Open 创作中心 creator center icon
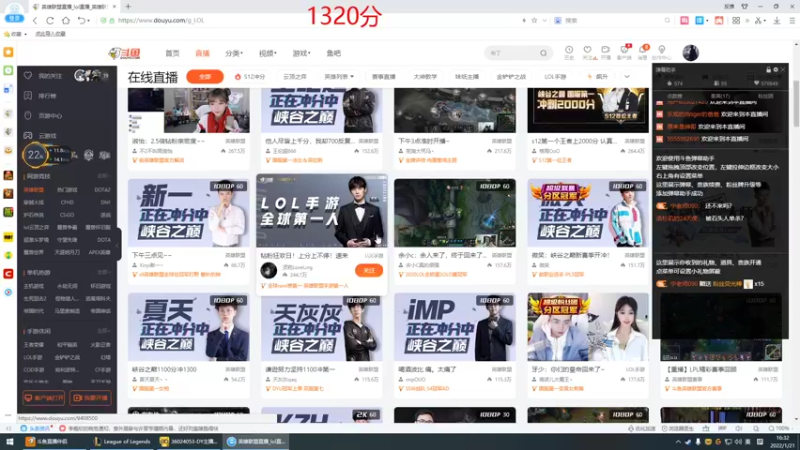This screenshot has height=450, width=800. [662, 52]
